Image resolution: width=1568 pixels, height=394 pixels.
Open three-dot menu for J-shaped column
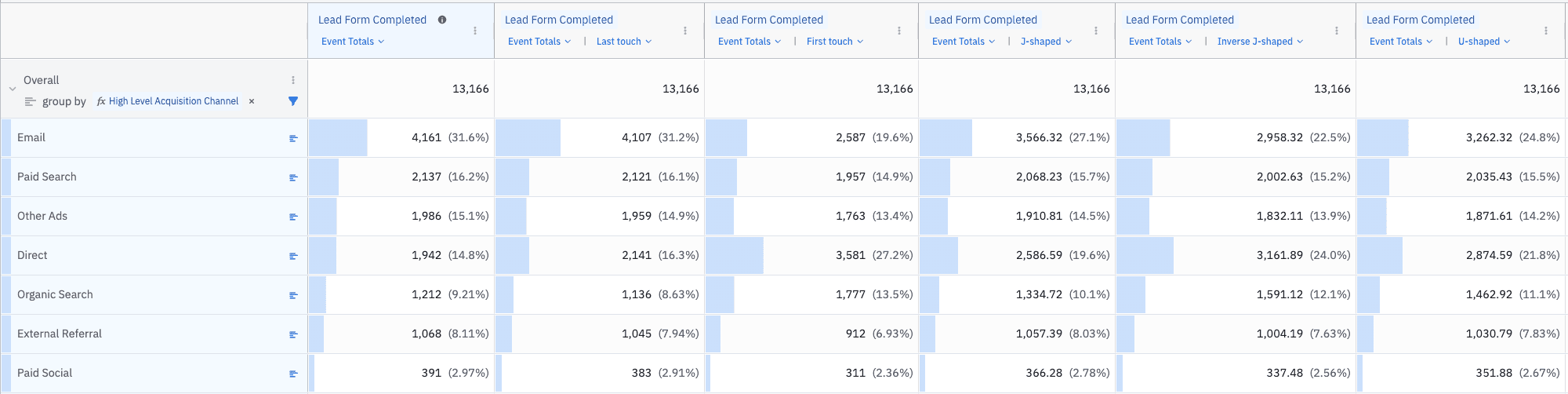(1096, 31)
